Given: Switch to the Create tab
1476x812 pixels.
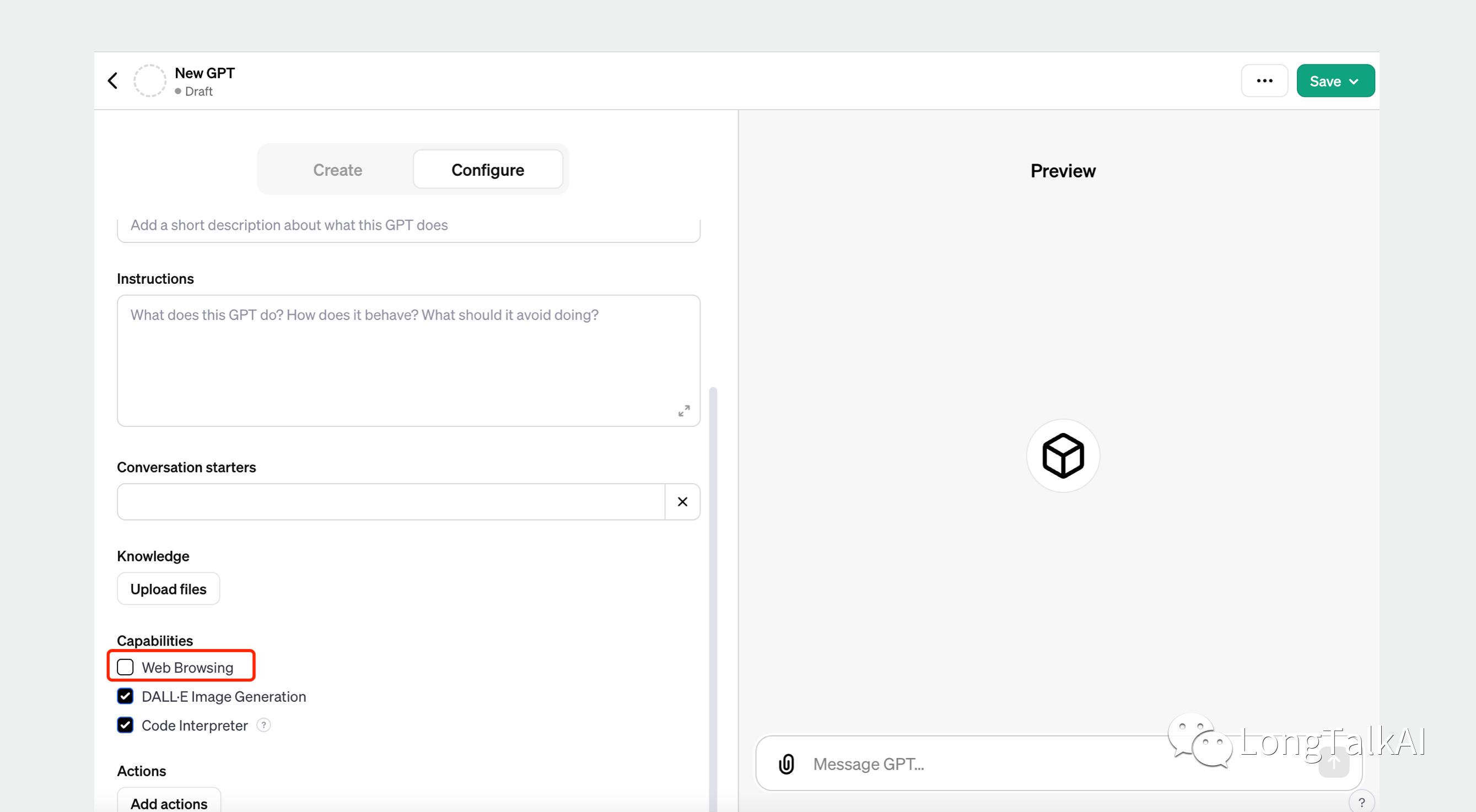Looking at the screenshot, I should point(337,170).
